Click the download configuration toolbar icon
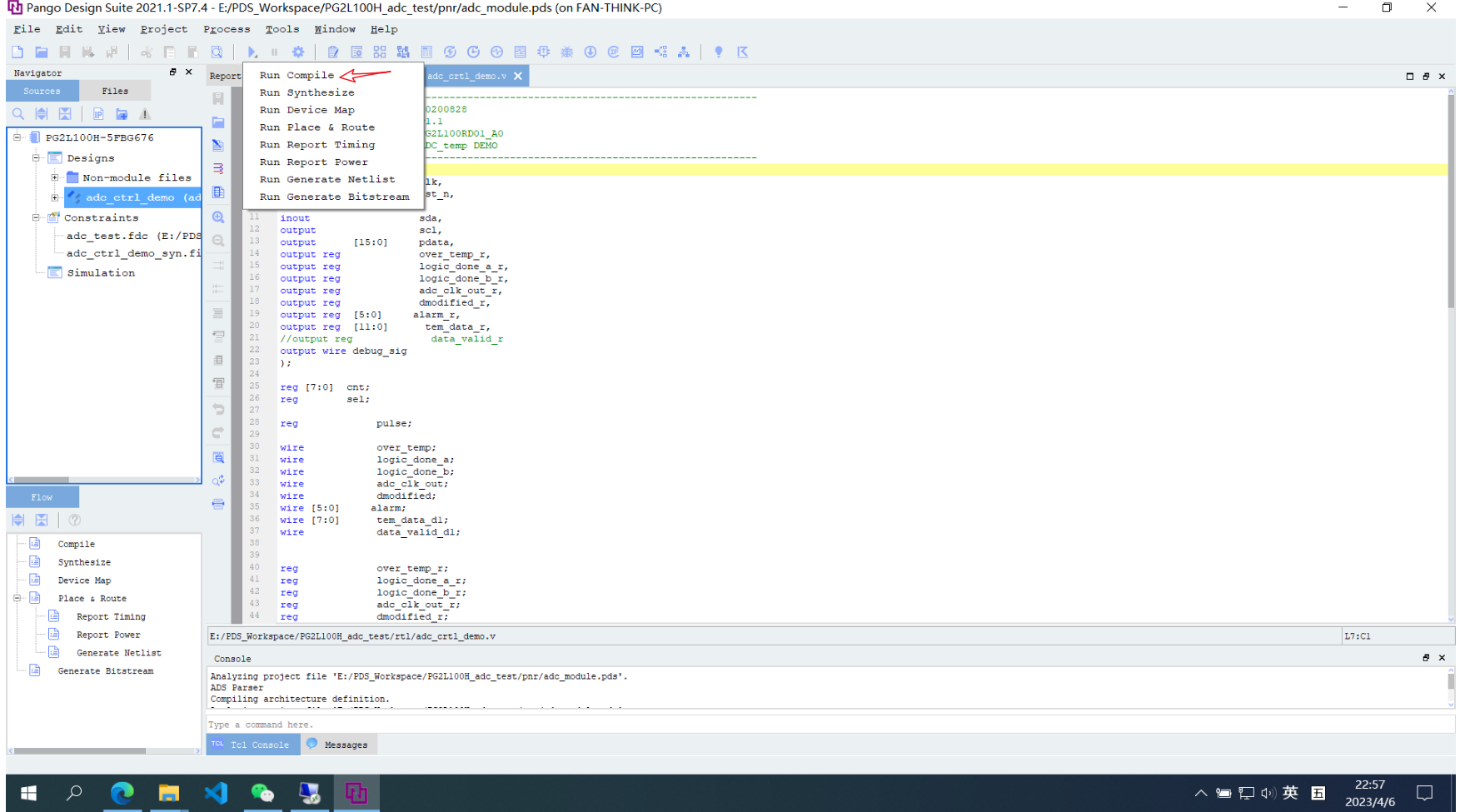This screenshot has height=812, width=1460. (x=590, y=52)
